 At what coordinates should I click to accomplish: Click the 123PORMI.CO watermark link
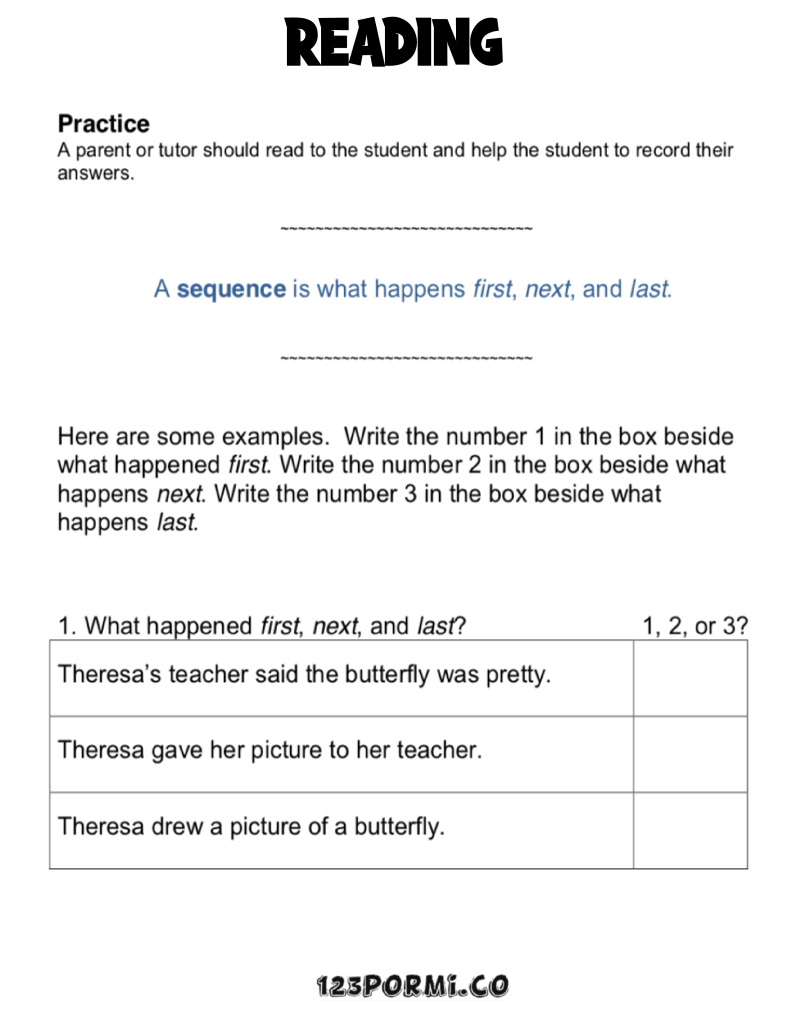(412, 986)
